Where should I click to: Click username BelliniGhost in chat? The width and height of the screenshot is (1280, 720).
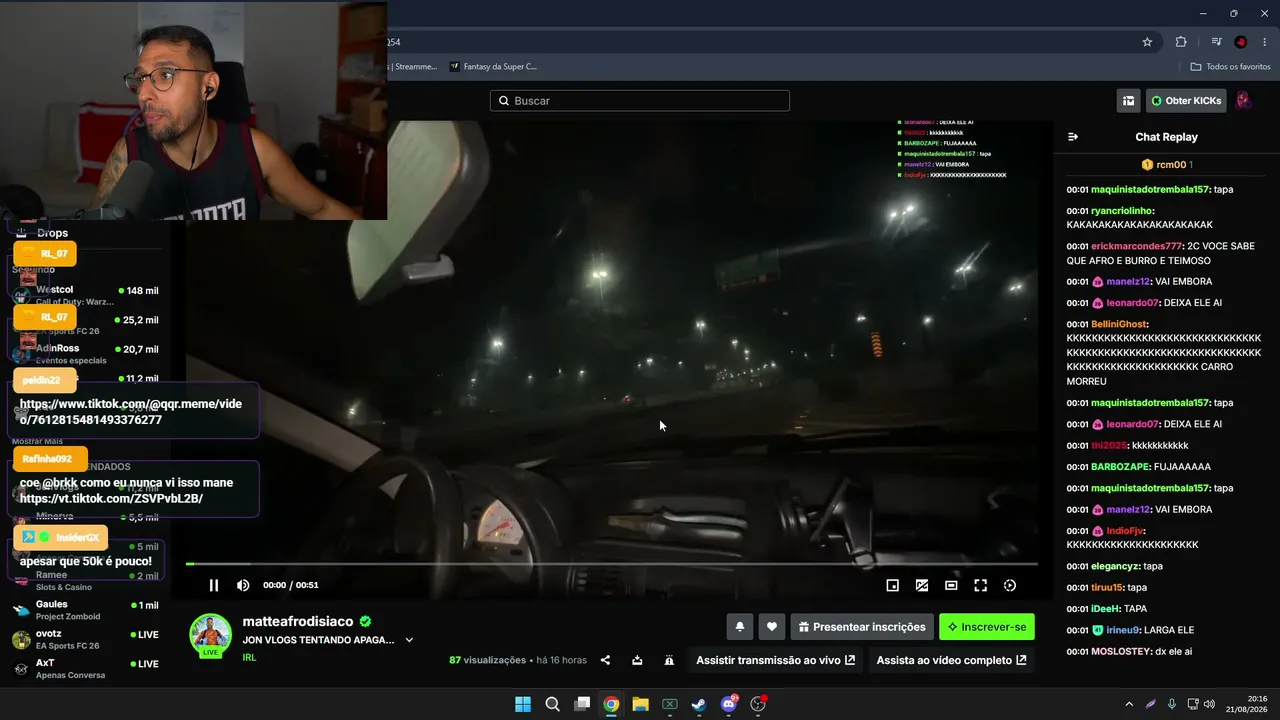[x=1118, y=324]
